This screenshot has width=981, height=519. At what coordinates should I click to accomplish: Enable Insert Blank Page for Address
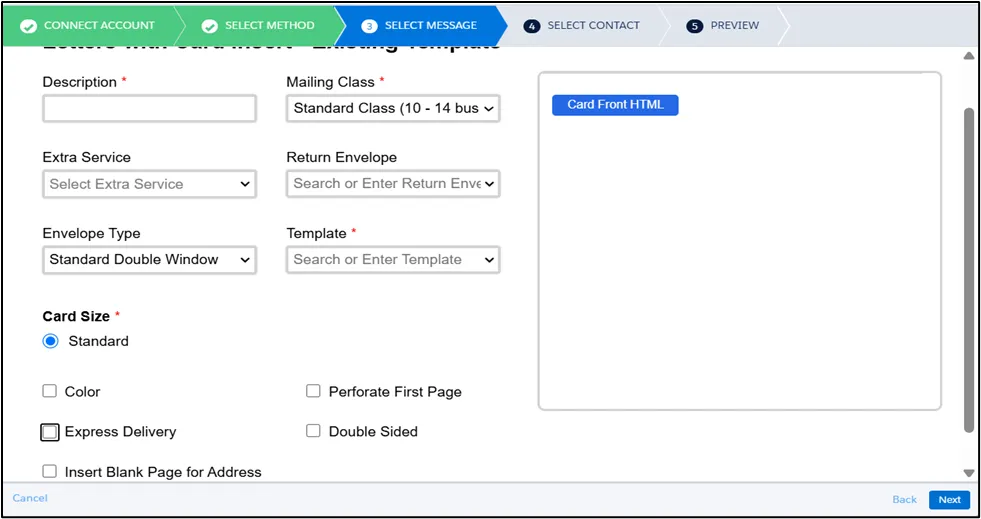click(50, 472)
